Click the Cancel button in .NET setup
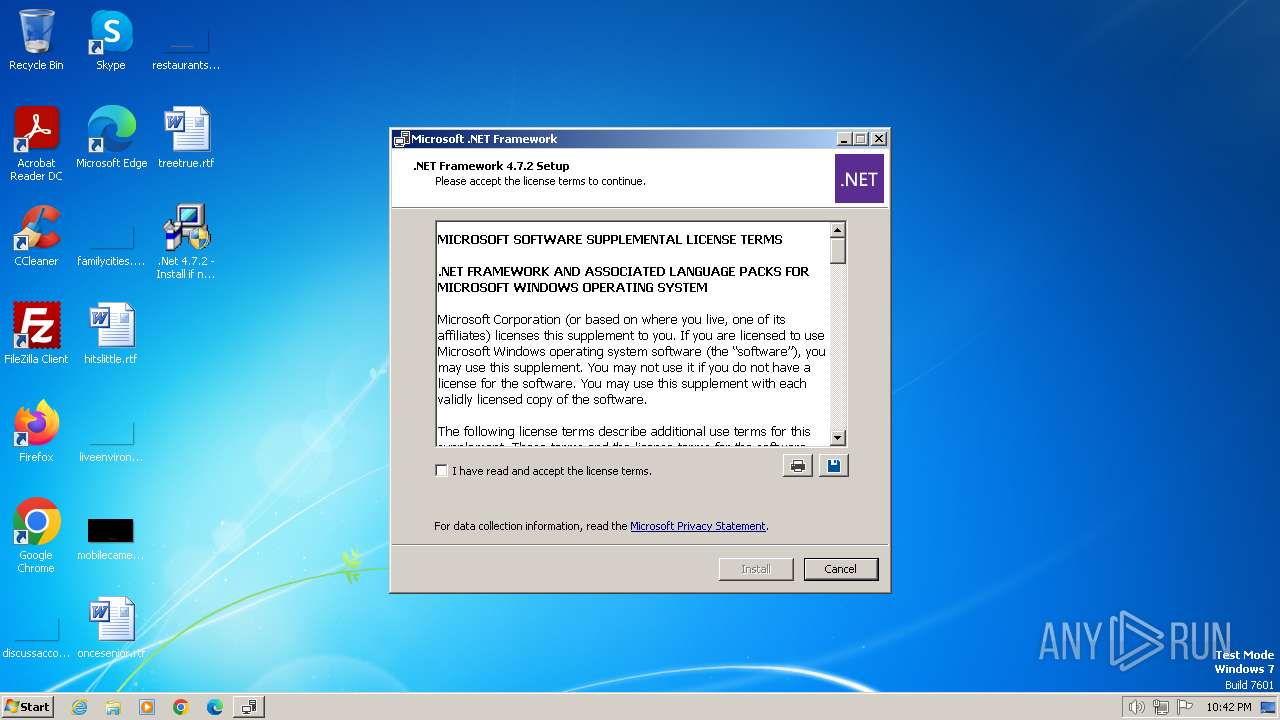The height and width of the screenshot is (720, 1280). coord(840,569)
